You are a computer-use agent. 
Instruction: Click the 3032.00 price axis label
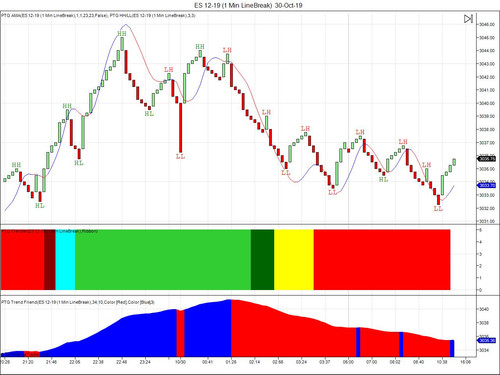487,208
